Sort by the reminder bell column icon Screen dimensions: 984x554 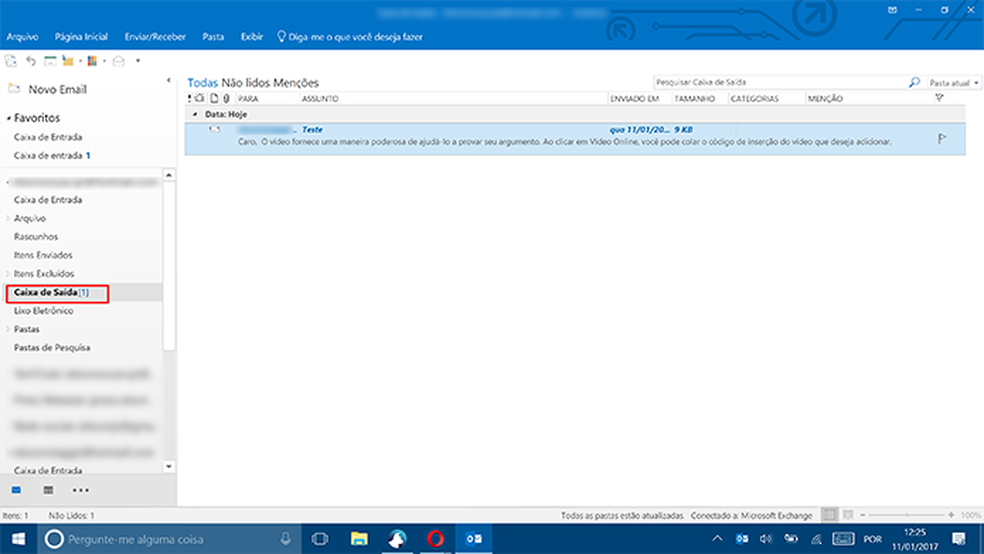coord(200,99)
